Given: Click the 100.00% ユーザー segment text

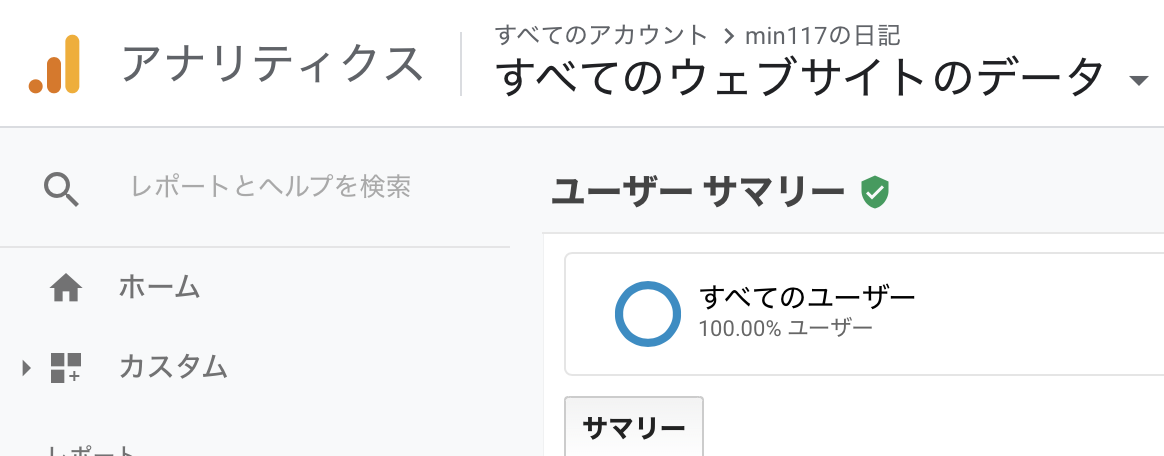Looking at the screenshot, I should pyautogui.click(x=785, y=328).
